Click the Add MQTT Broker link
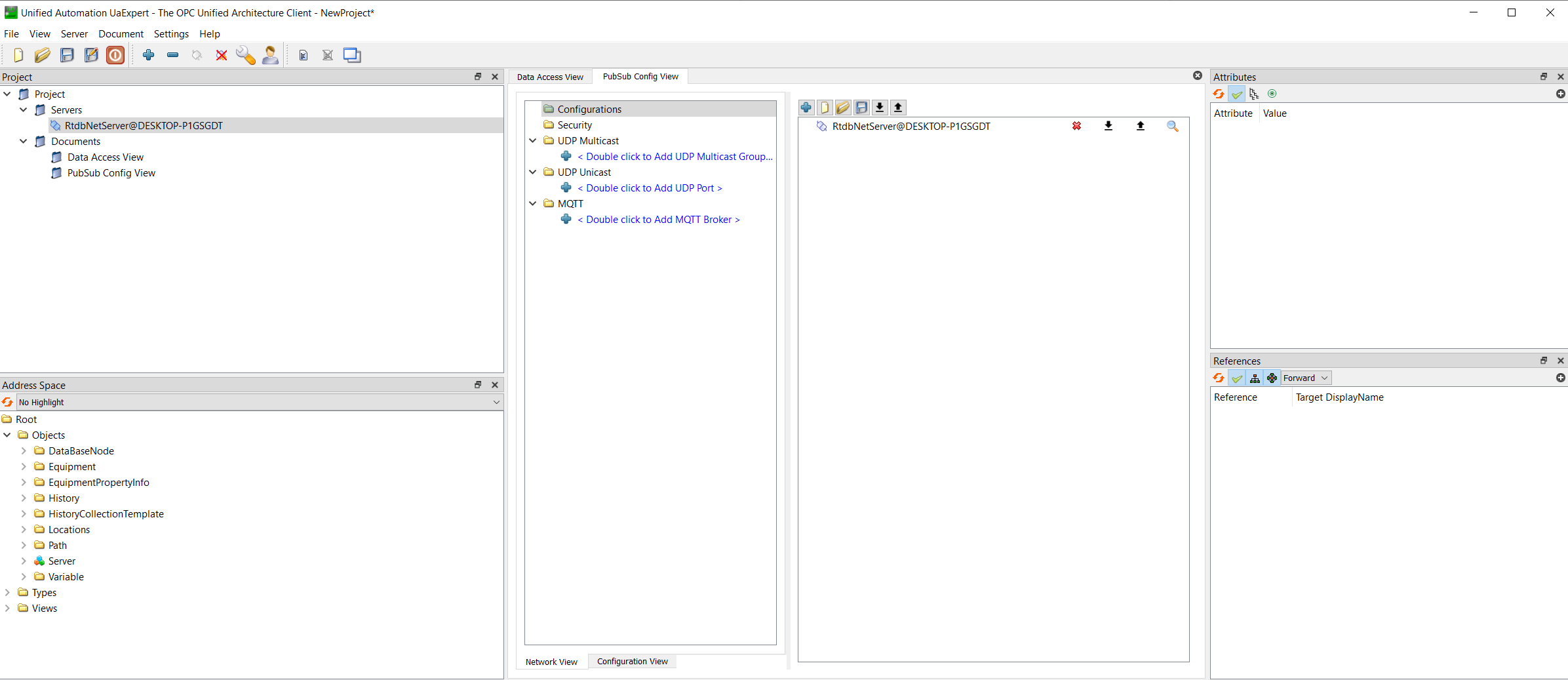 (659, 219)
